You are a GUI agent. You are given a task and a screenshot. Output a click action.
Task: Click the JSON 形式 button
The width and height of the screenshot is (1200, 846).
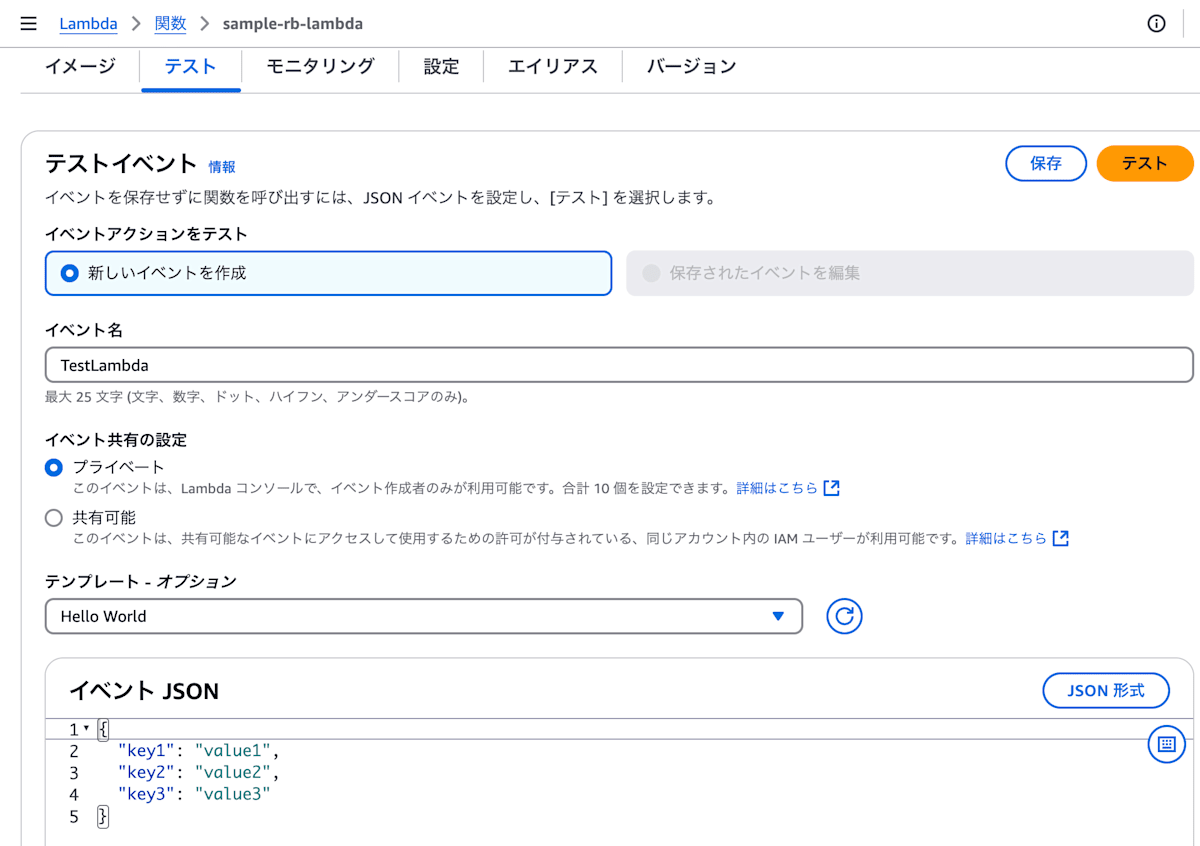[1106, 690]
